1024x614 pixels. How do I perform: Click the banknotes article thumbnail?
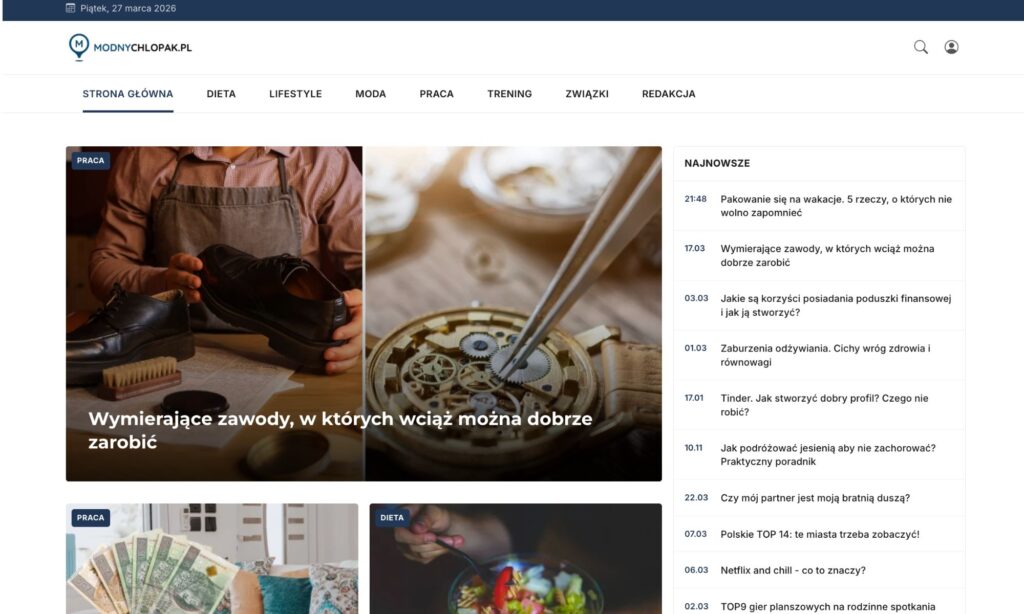[x=212, y=558]
